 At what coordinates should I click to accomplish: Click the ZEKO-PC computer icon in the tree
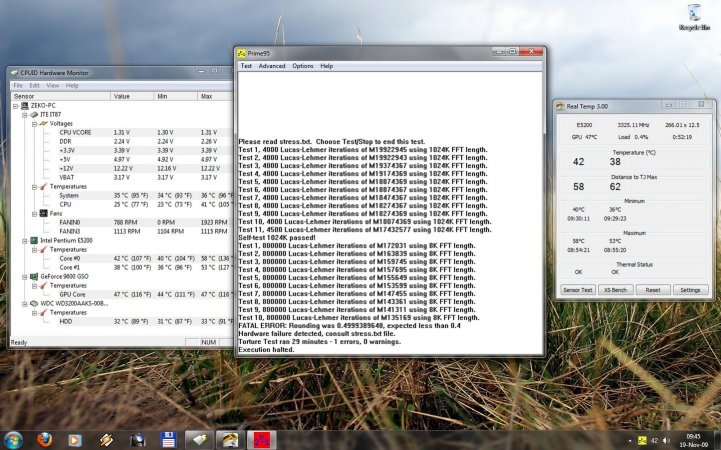pos(25,106)
